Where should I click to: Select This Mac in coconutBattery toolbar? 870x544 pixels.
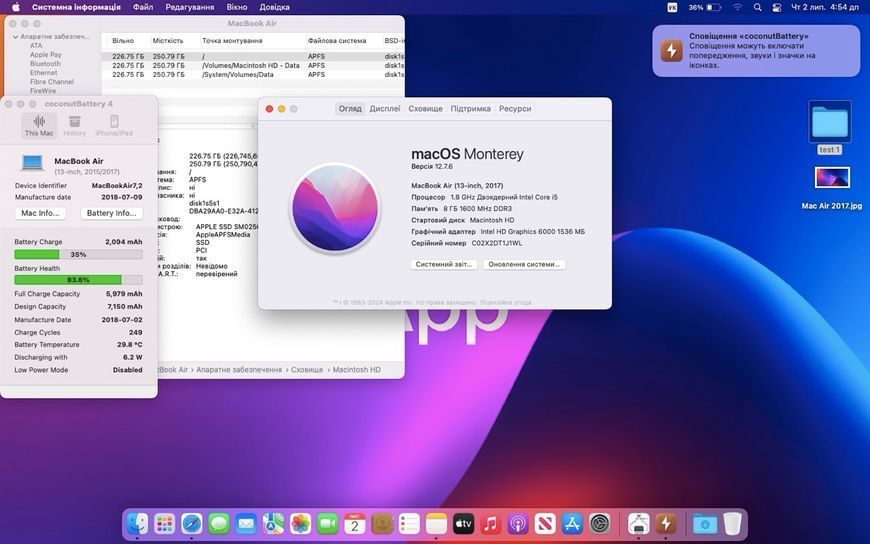click(39, 125)
